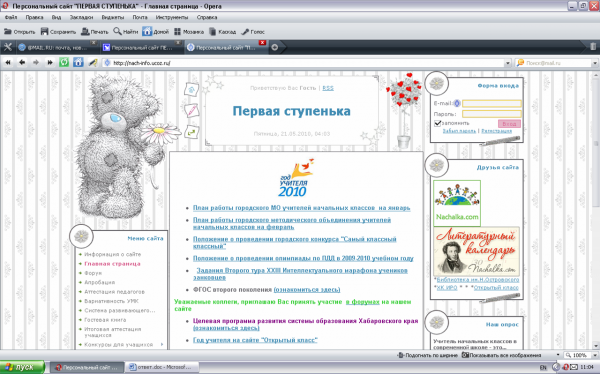The width and height of the screenshot is (600, 374).
Task: Open Форум in site menu
Action: [93, 273]
